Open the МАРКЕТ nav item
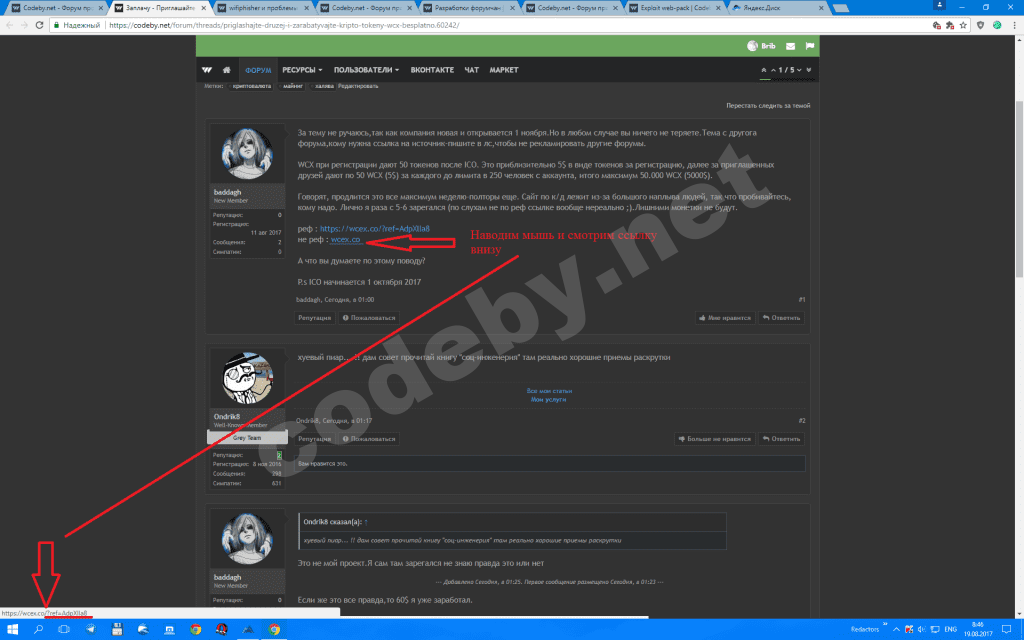Screen dimensions: 1024x640 click(504, 70)
